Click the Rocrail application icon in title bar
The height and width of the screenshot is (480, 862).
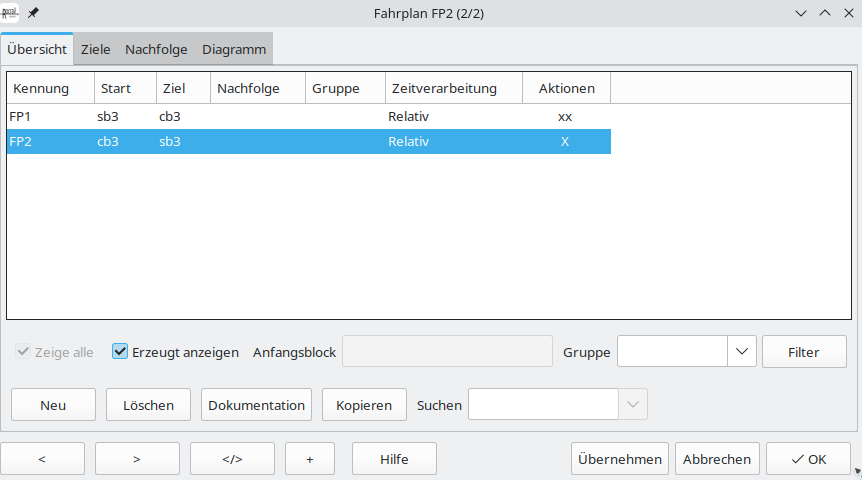[x=12, y=12]
